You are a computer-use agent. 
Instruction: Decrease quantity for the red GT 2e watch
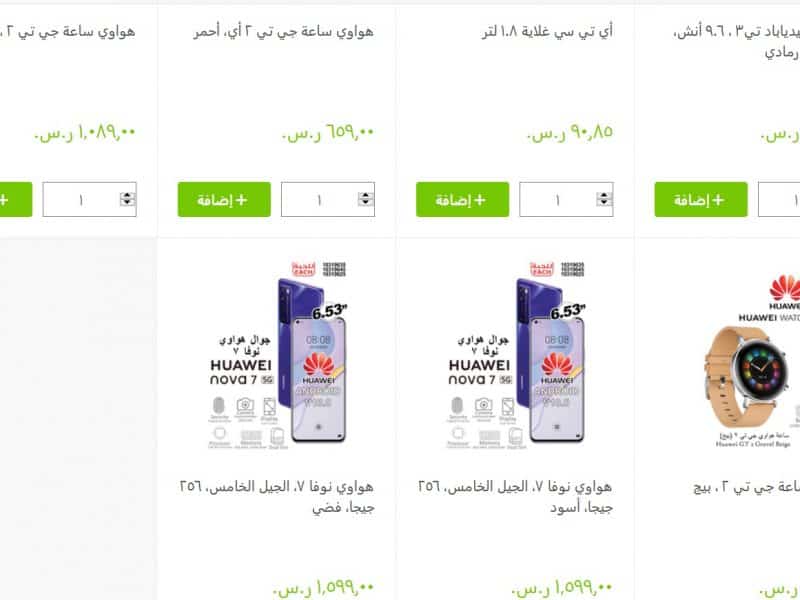point(366,203)
